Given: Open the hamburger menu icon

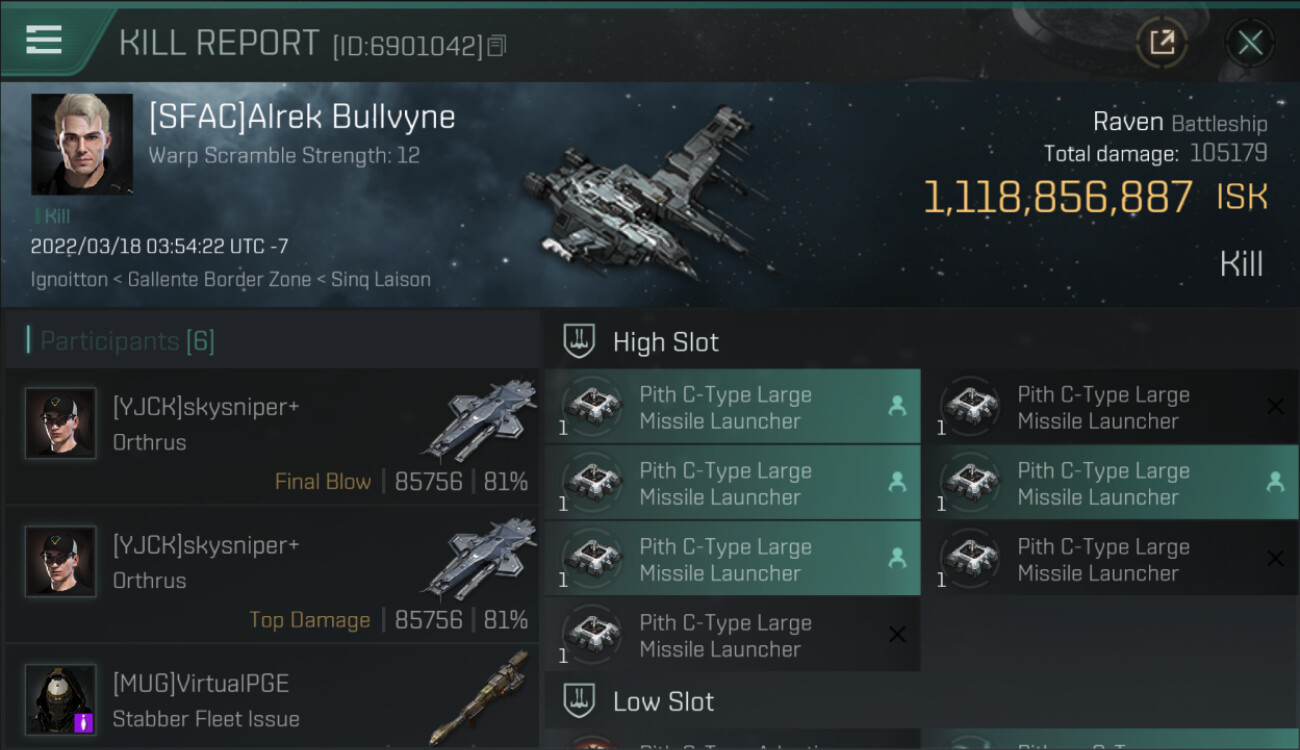Looking at the screenshot, I should (x=43, y=40).
